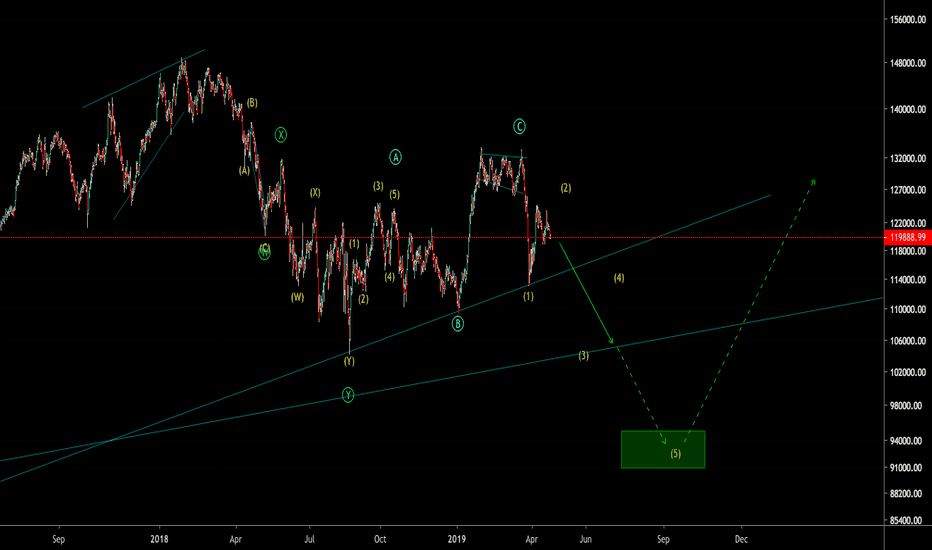Viewport: 932px width, 550px height.
Task: Click the 110000.00 price axis label
Action: point(907,310)
